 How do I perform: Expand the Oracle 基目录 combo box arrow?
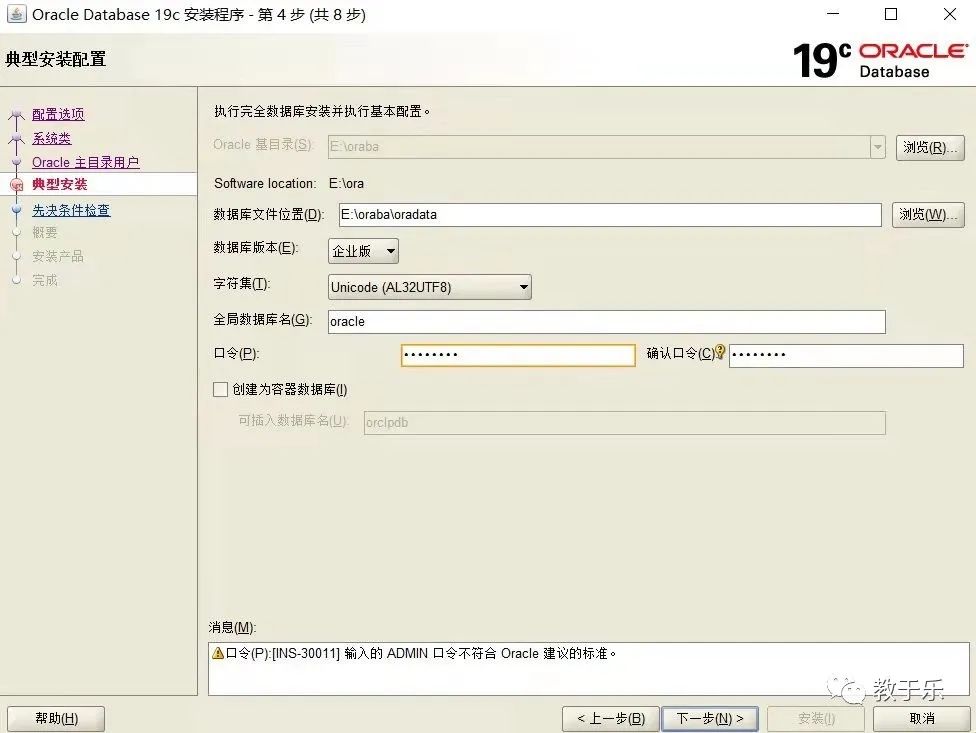878,147
